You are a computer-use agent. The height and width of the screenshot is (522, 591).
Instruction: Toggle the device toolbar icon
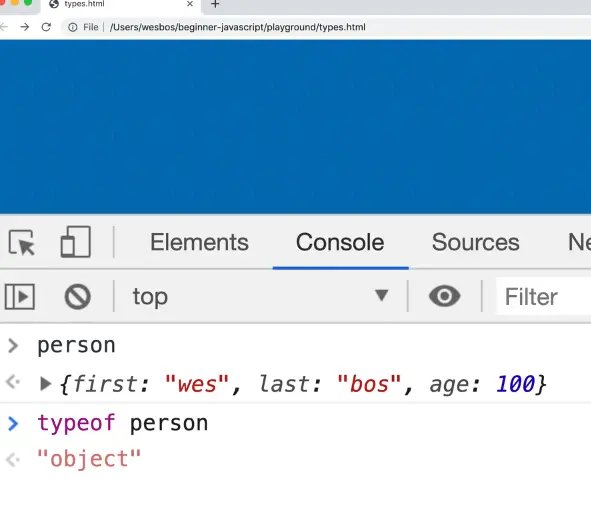click(x=76, y=242)
